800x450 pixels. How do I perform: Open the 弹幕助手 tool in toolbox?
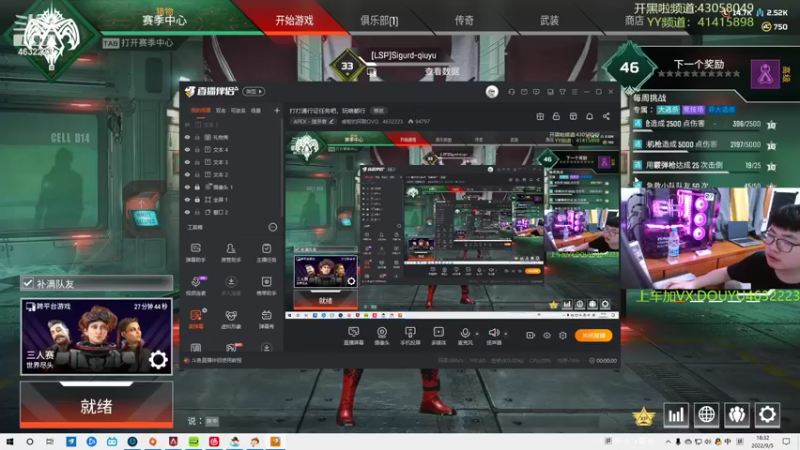click(195, 252)
